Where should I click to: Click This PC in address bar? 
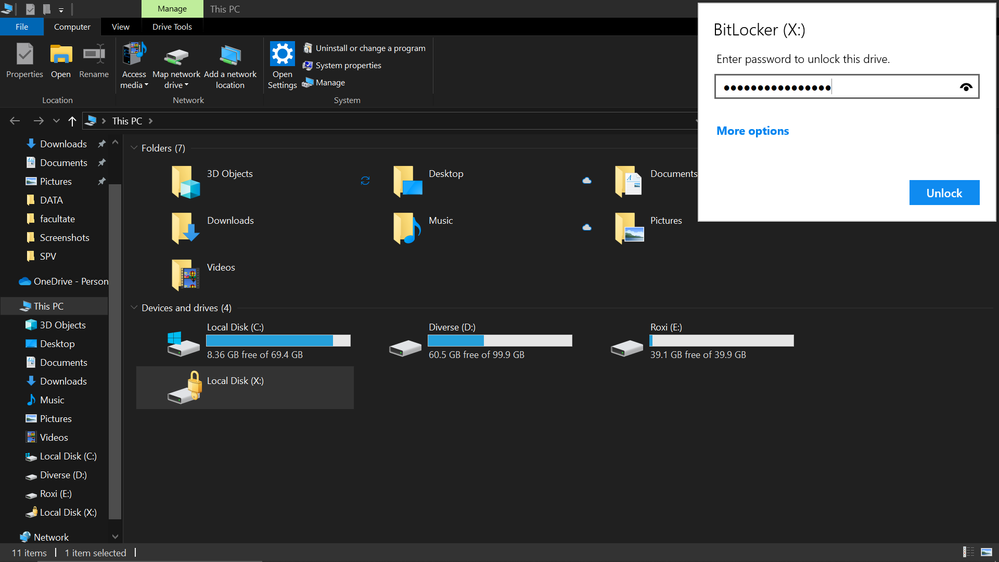[127, 120]
